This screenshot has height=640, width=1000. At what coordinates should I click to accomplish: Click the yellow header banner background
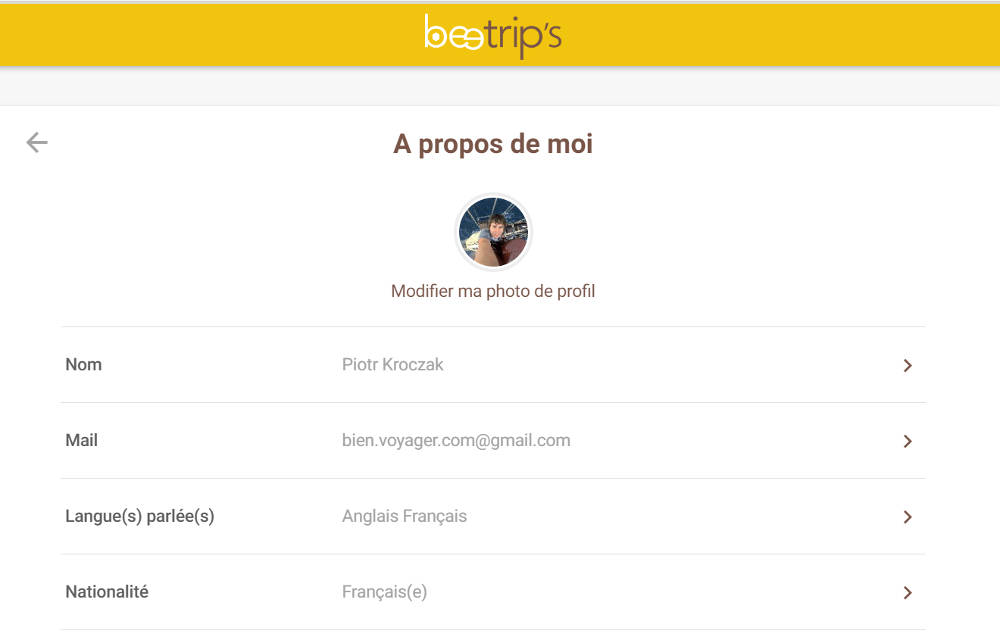[x=200, y=36]
